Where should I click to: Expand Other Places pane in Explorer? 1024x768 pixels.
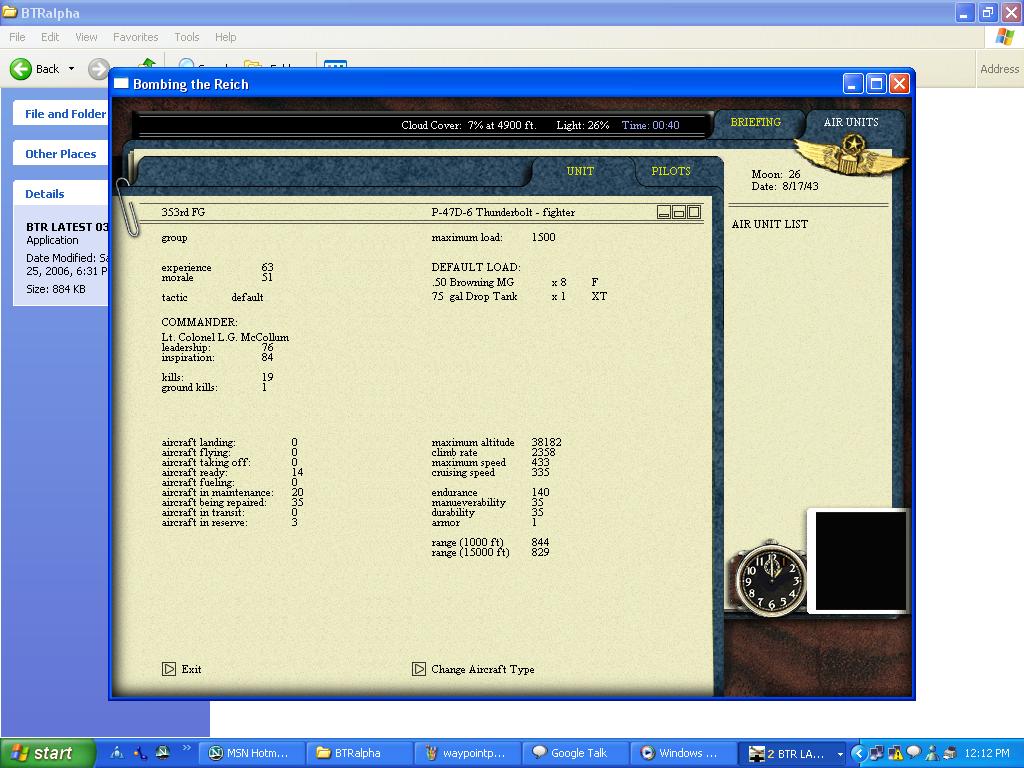[61, 153]
